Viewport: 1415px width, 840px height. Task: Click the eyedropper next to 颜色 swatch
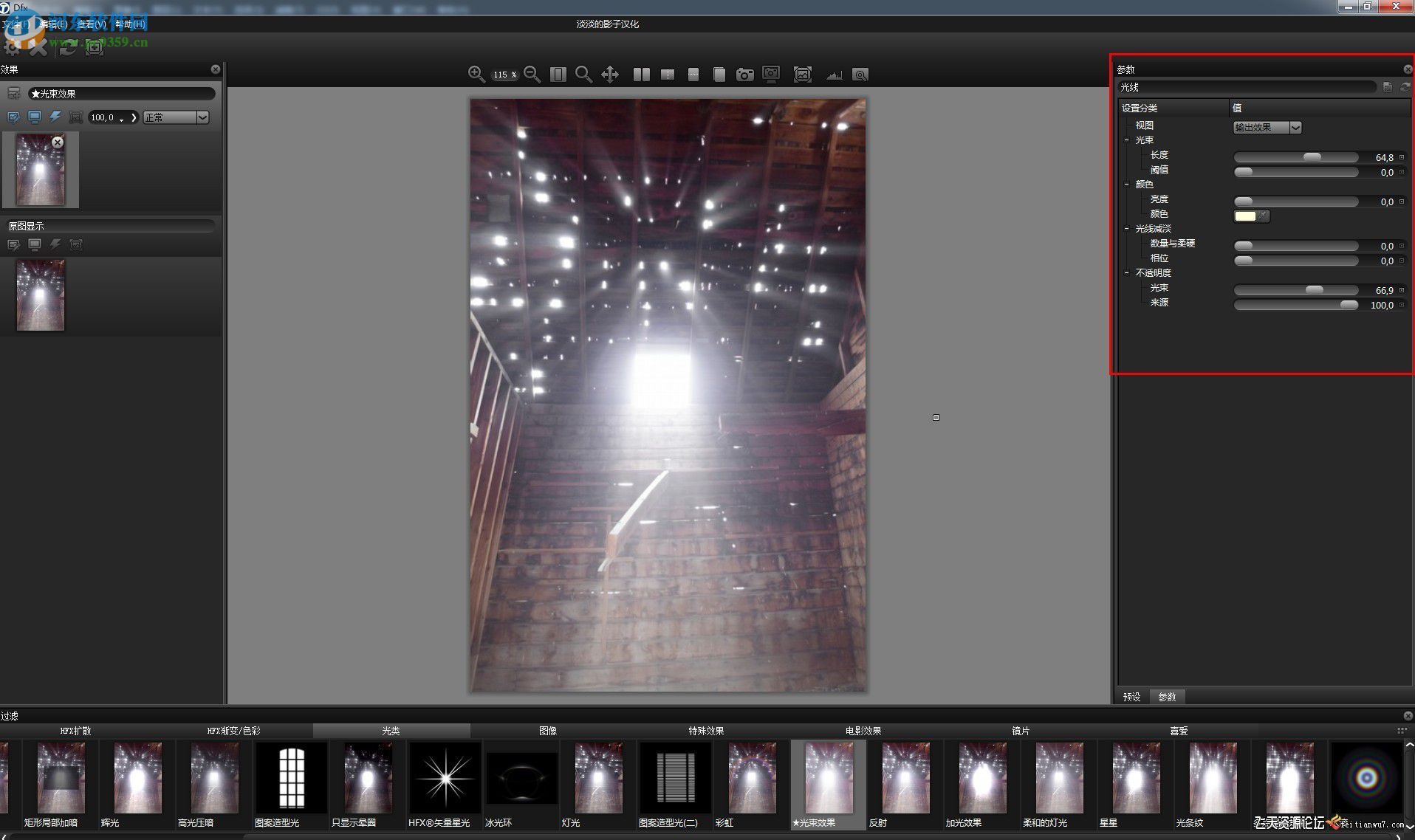pyautogui.click(x=1264, y=216)
